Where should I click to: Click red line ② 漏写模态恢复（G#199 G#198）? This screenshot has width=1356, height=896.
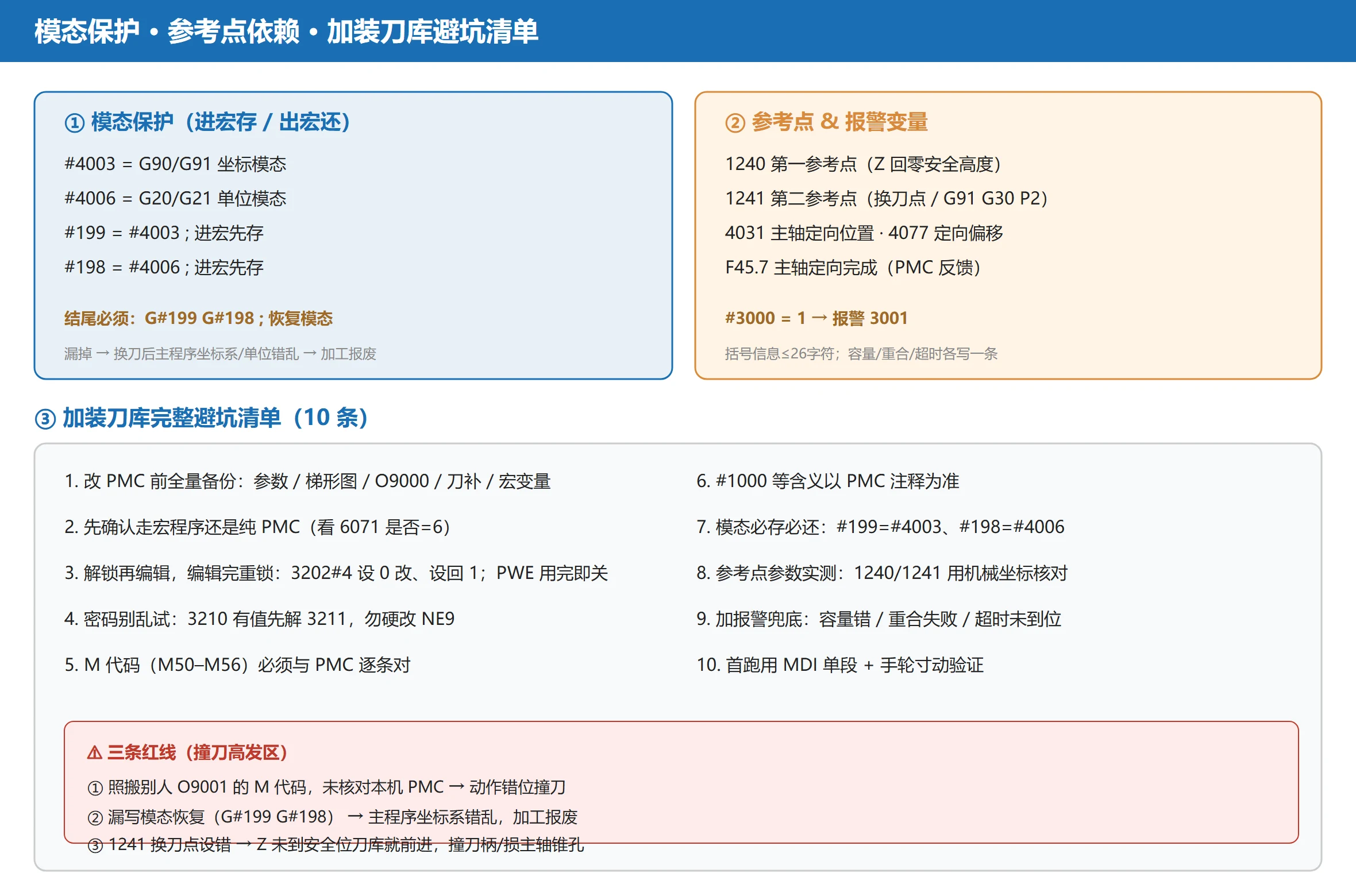332,817
